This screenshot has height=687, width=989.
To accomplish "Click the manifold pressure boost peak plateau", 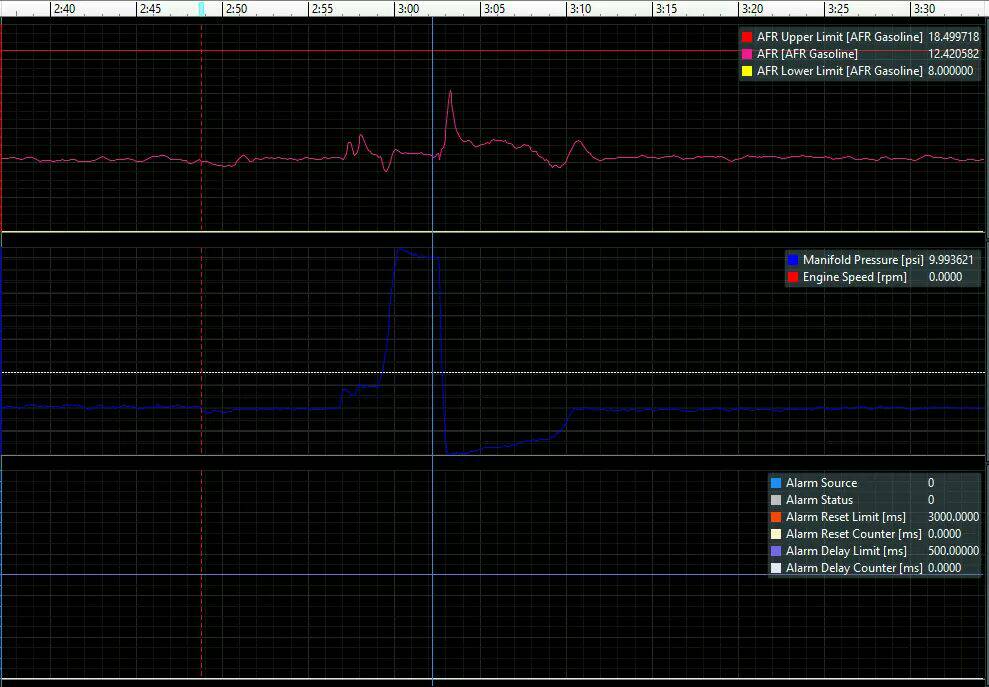I will [418, 254].
